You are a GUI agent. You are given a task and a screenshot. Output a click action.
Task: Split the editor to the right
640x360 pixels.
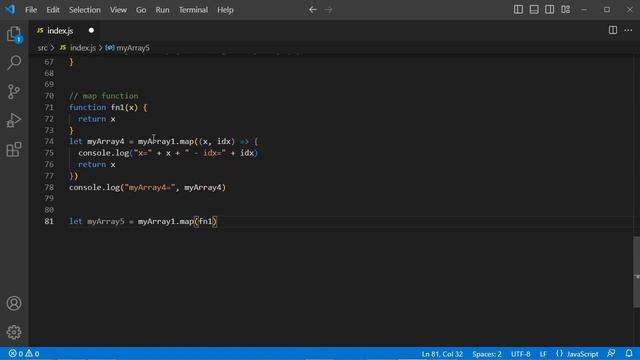pos(613,30)
